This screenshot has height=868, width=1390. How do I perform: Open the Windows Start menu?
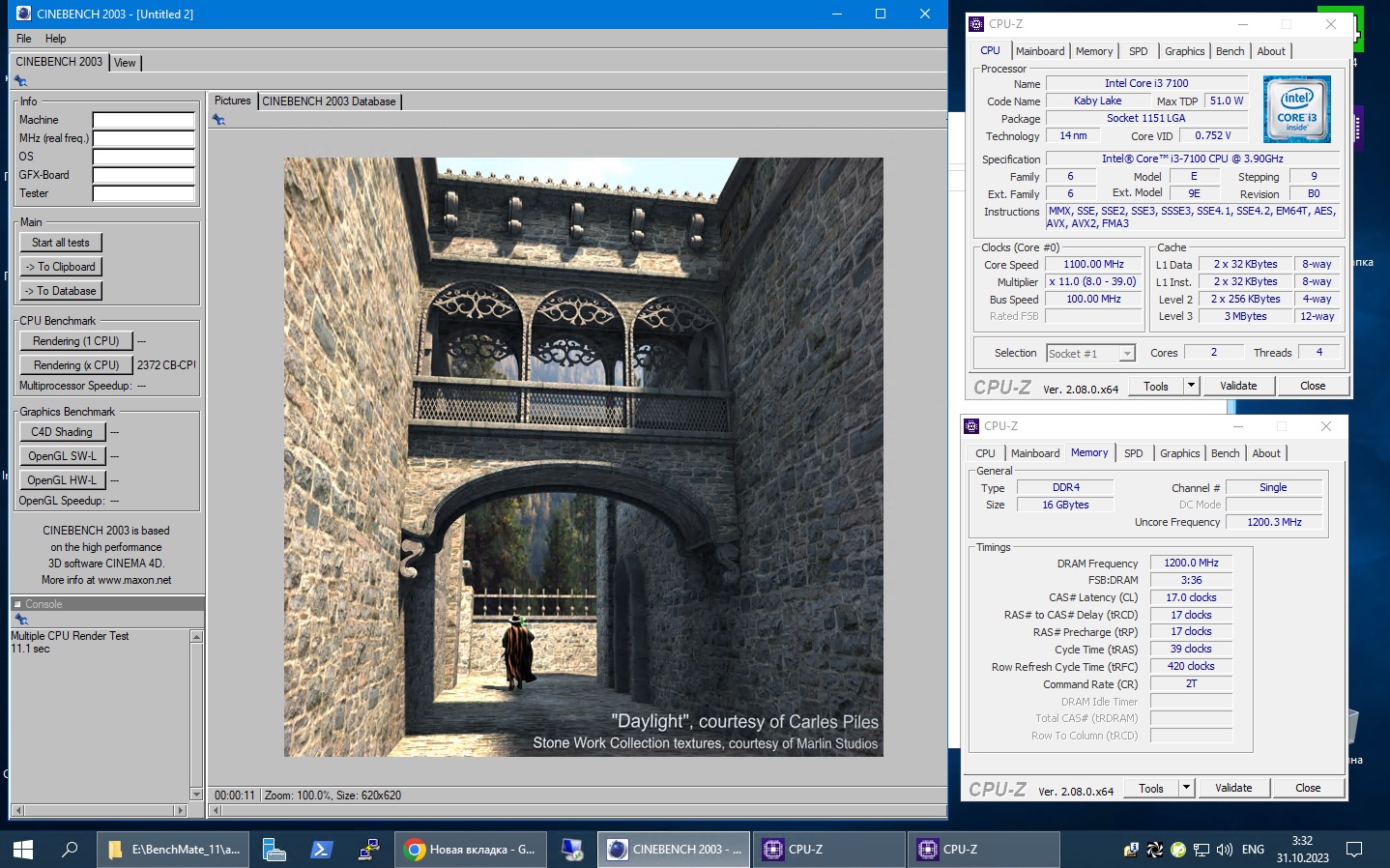tap(23, 850)
